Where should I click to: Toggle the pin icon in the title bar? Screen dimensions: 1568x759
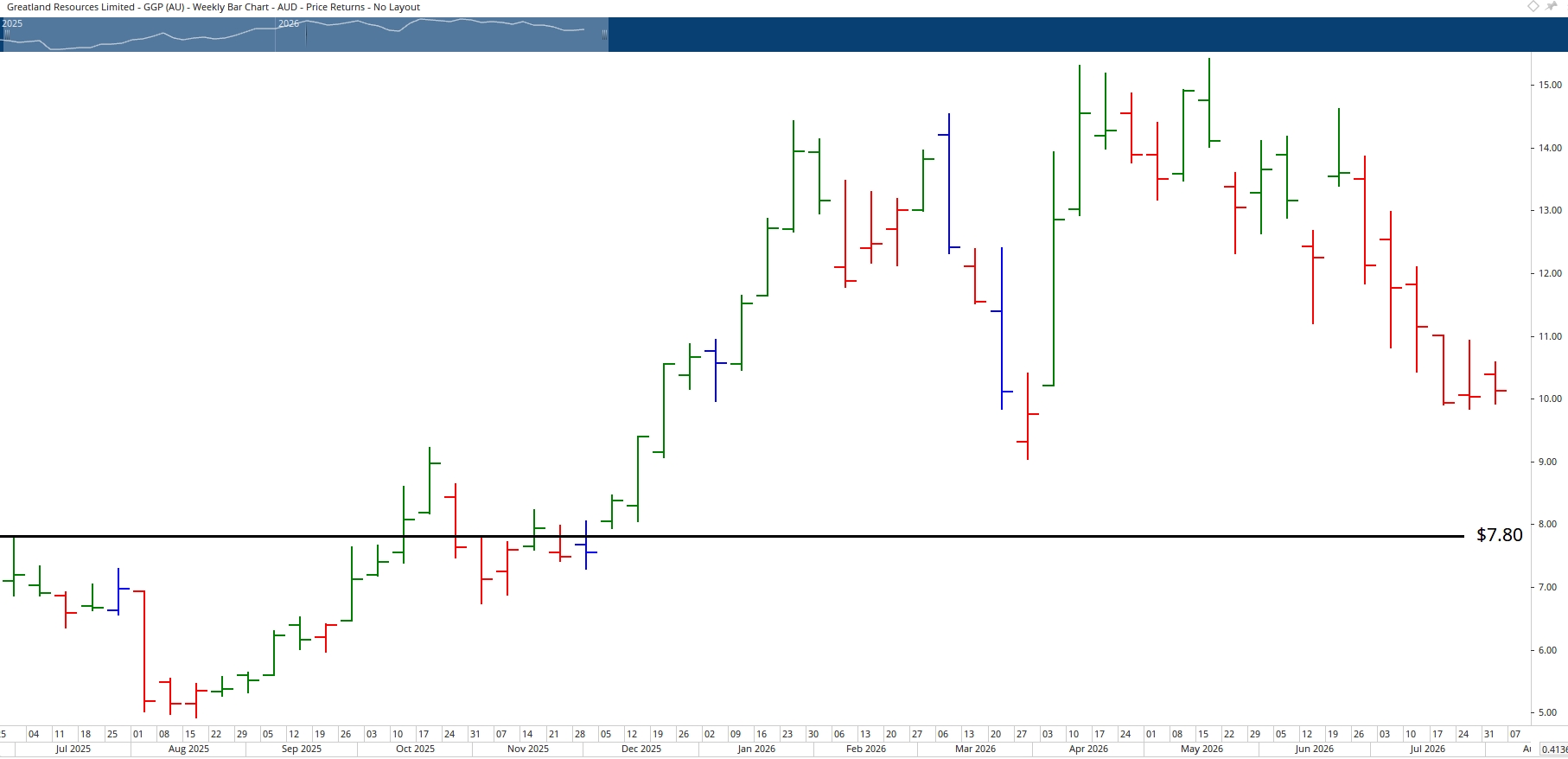point(1552,6)
